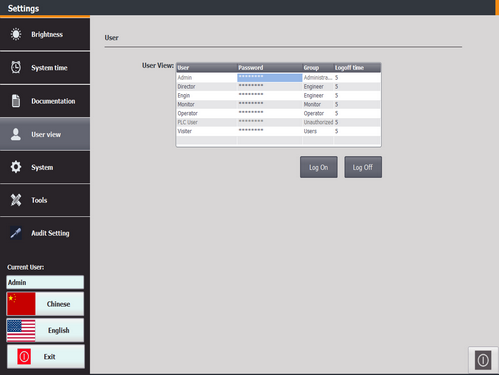Open the Documentation menu label
Viewport: 499px width, 375px height.
coord(53,101)
